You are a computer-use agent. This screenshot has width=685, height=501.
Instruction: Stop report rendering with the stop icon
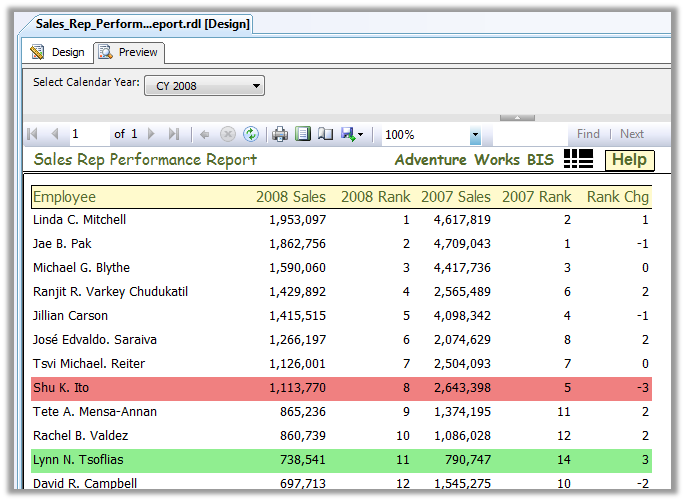tap(228, 134)
